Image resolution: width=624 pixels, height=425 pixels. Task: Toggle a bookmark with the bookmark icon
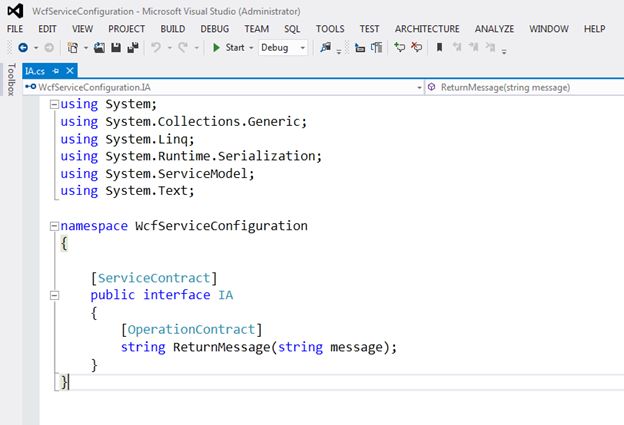click(439, 48)
